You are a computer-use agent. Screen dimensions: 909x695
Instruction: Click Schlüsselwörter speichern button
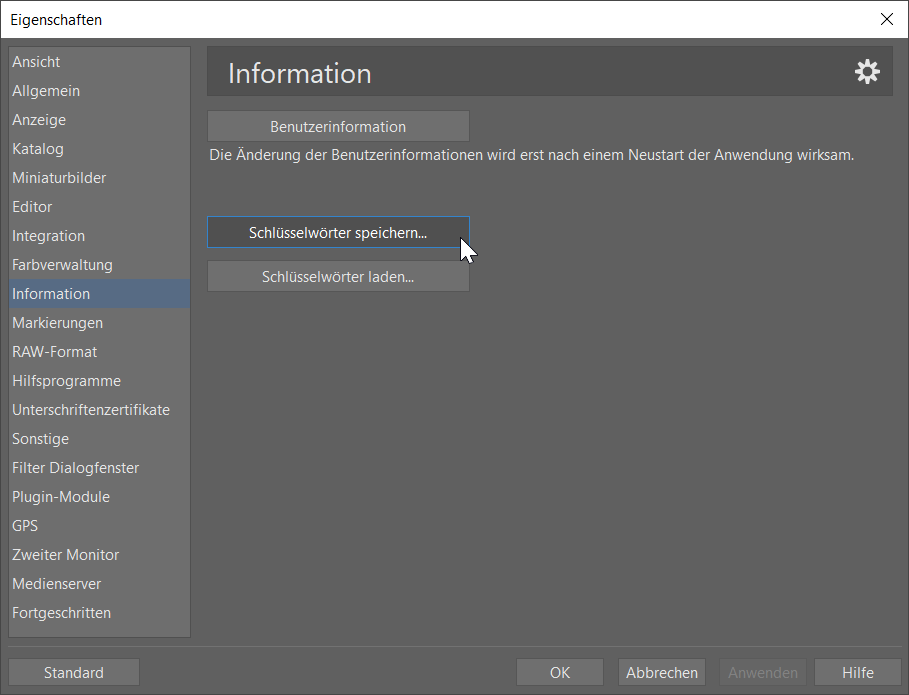tap(338, 233)
